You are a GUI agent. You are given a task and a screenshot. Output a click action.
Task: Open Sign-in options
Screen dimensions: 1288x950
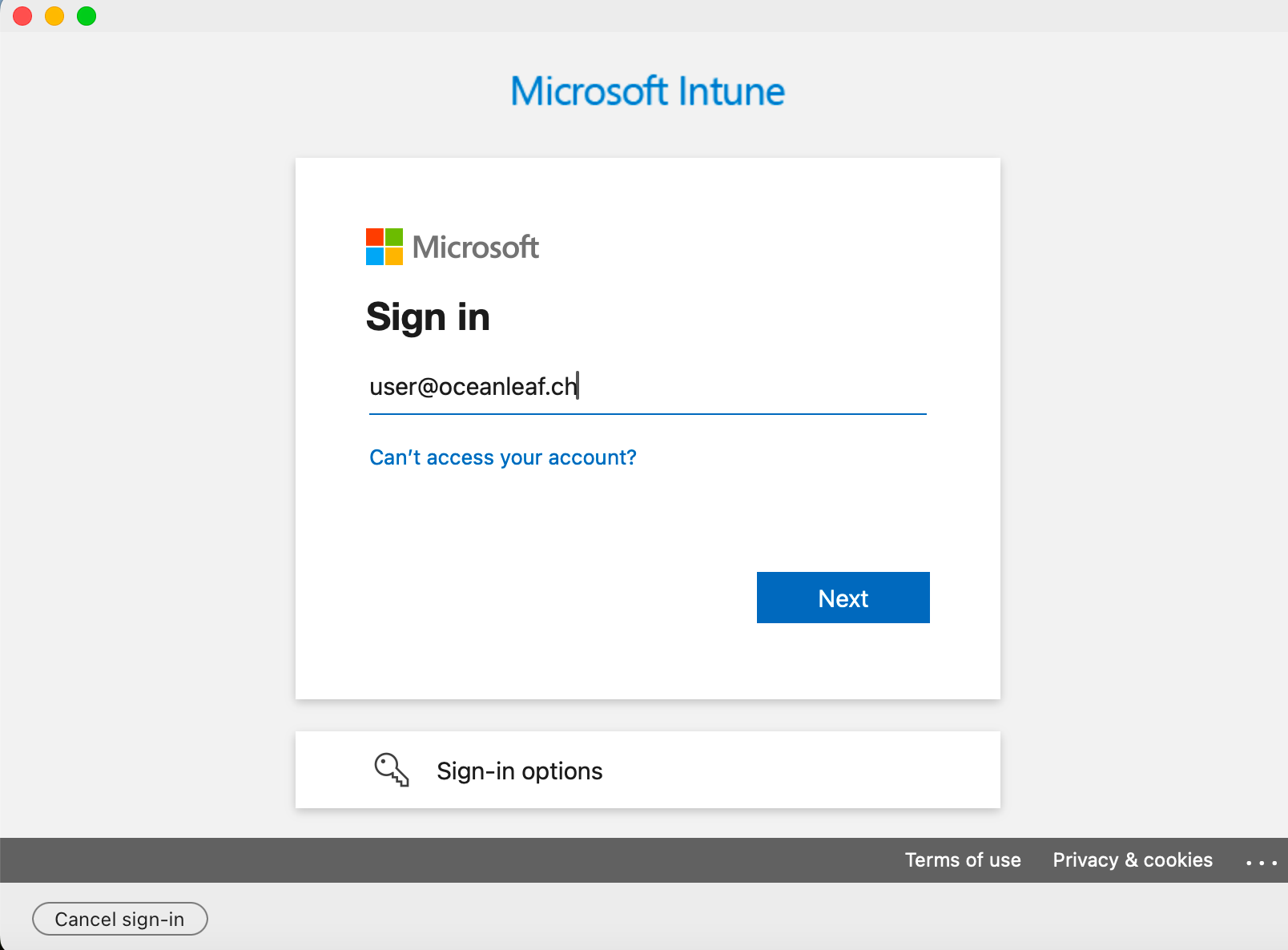click(647, 770)
